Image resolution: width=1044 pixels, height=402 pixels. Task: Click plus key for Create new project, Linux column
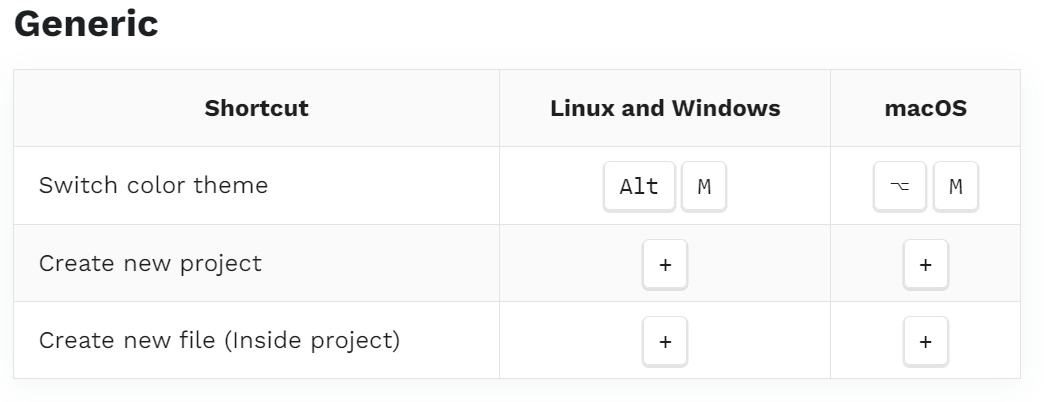[x=664, y=264]
